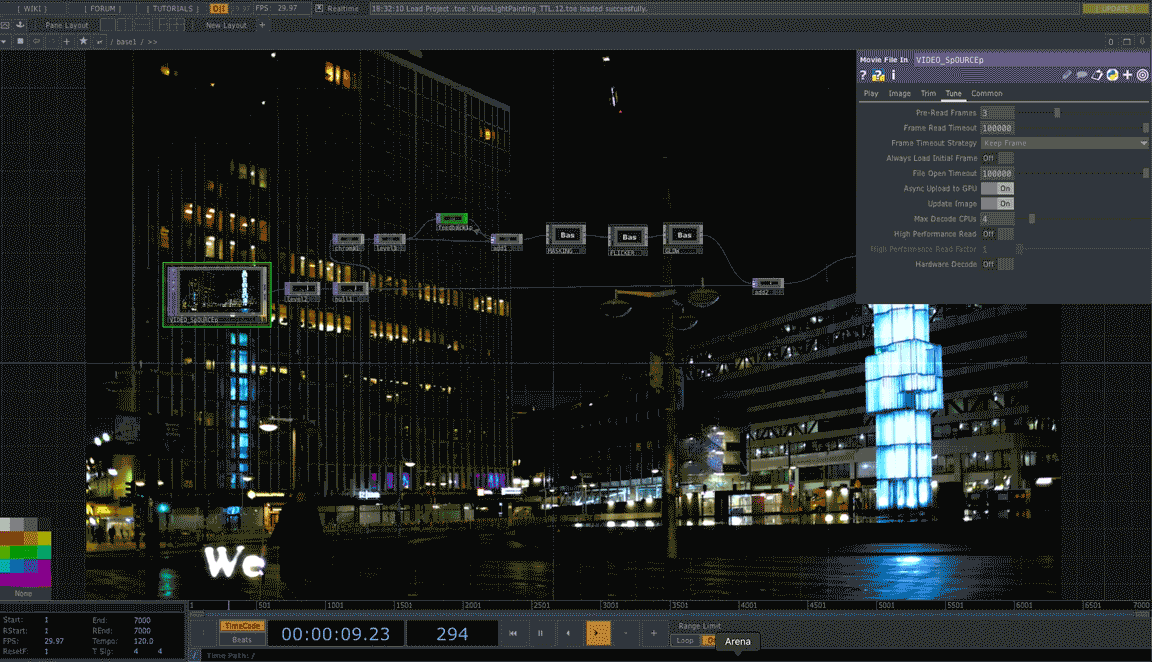This screenshot has width=1152, height=662.
Task: Toggle the Update Image switch
Action: click(x=997, y=204)
